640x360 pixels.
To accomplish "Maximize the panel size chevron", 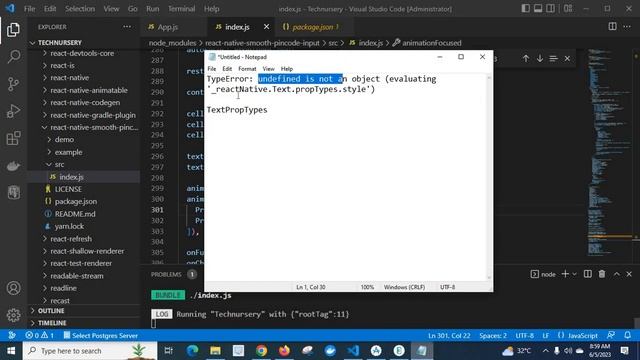I will click(616, 274).
